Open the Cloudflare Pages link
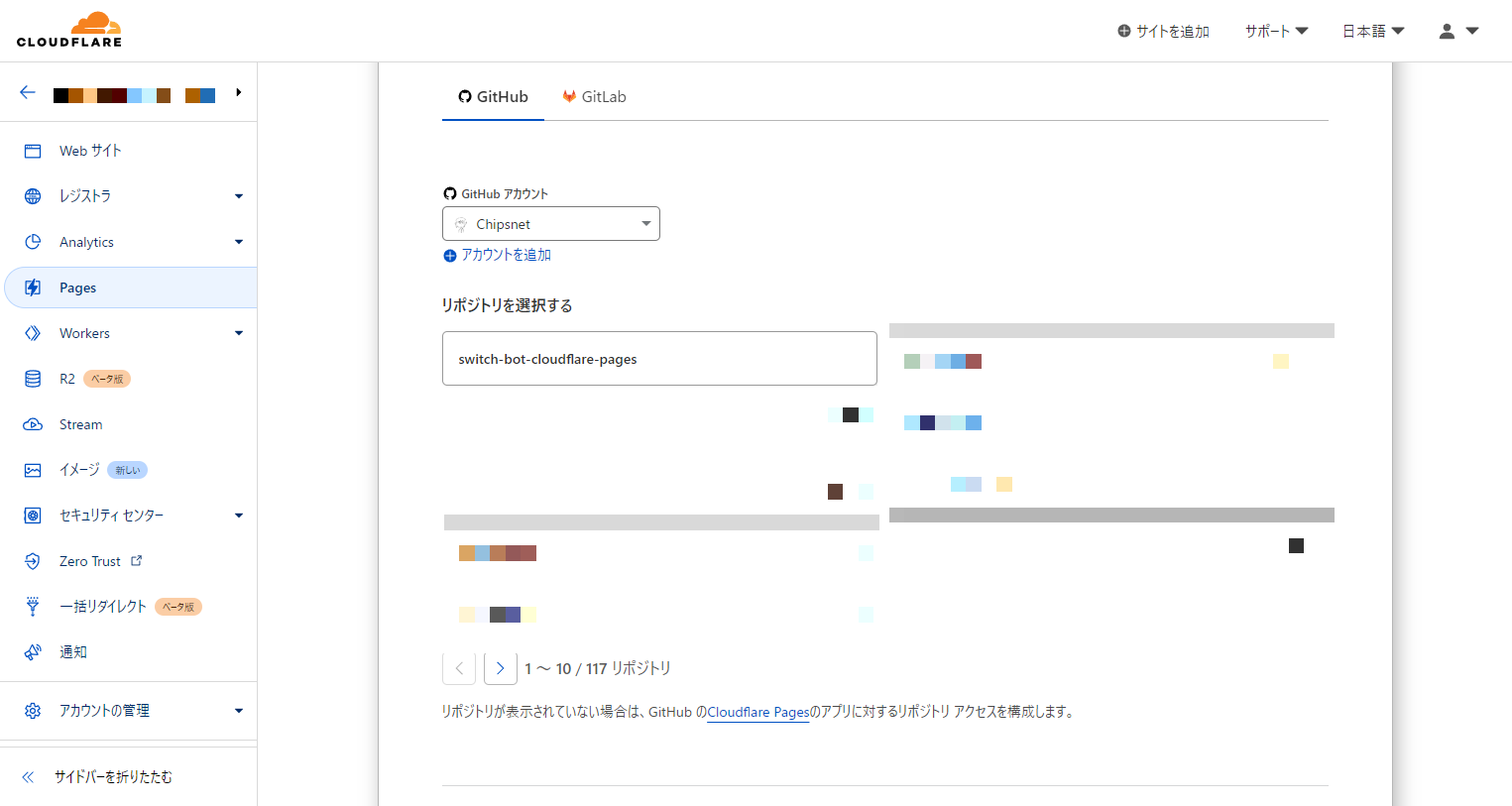Image resolution: width=1512 pixels, height=806 pixels. pos(757,711)
